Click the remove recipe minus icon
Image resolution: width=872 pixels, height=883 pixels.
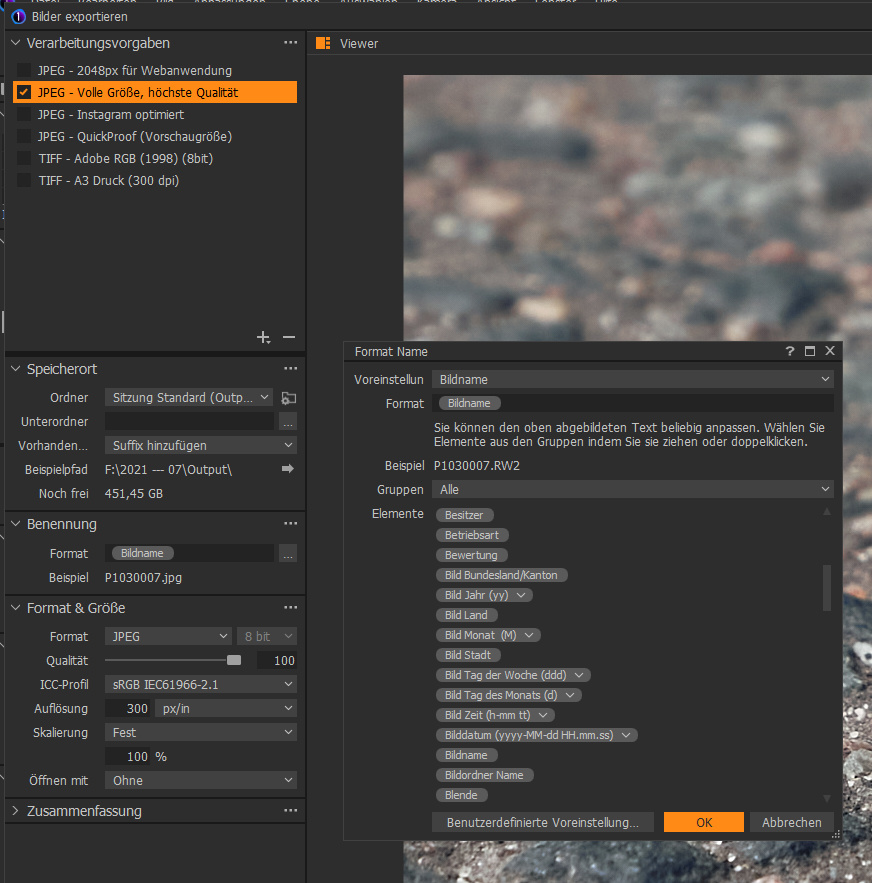pos(289,338)
